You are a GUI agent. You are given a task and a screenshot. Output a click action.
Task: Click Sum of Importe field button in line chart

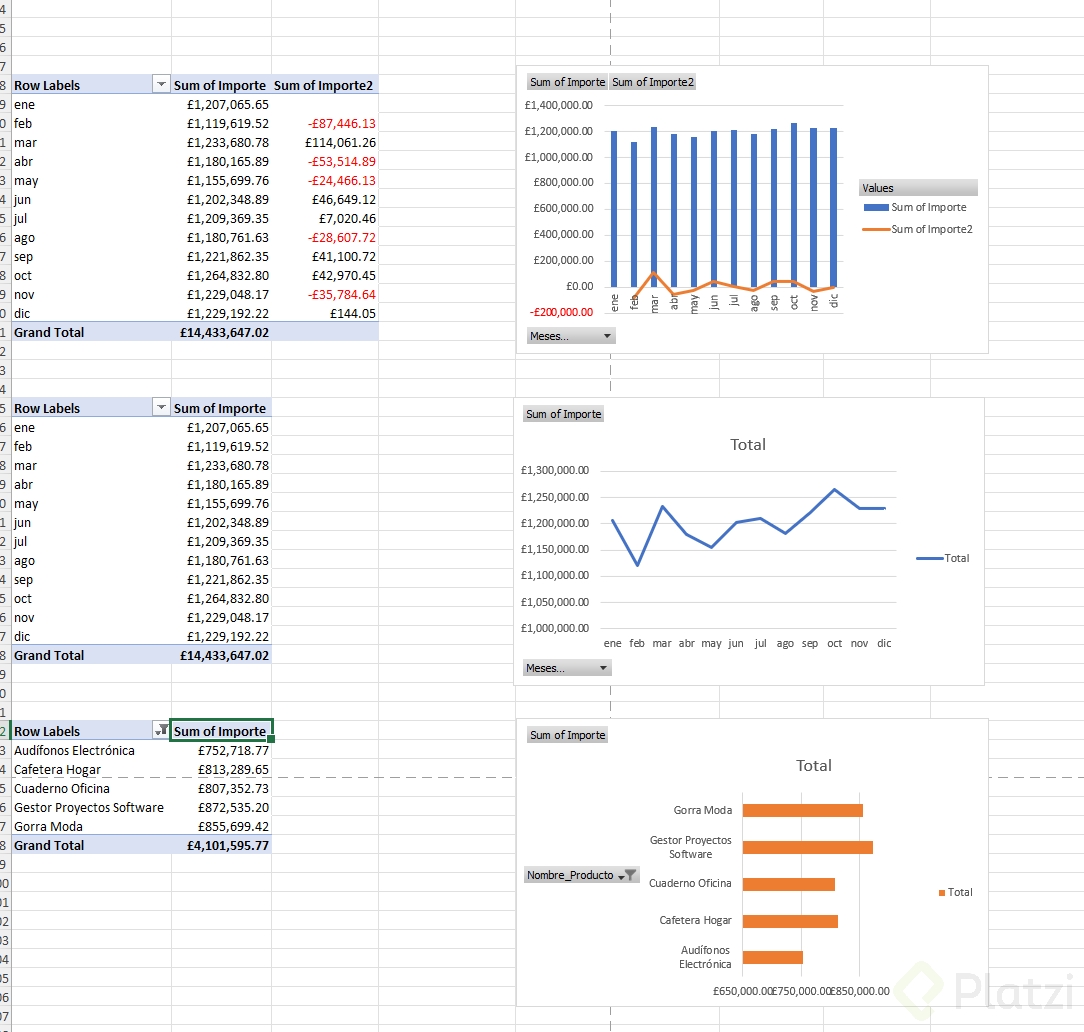tap(563, 414)
